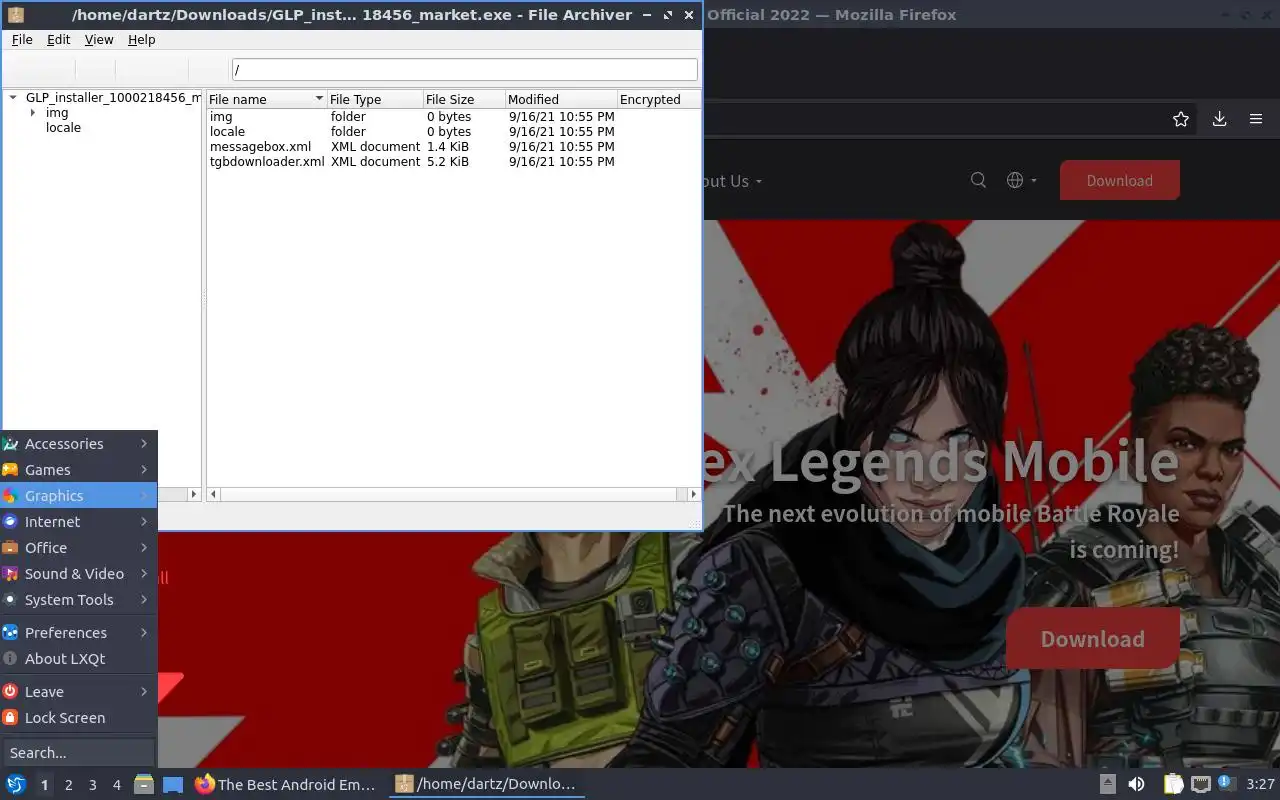Screen dimensions: 1280x800
Task: Open Firefox downloads arrow icon
Action: (1219, 119)
